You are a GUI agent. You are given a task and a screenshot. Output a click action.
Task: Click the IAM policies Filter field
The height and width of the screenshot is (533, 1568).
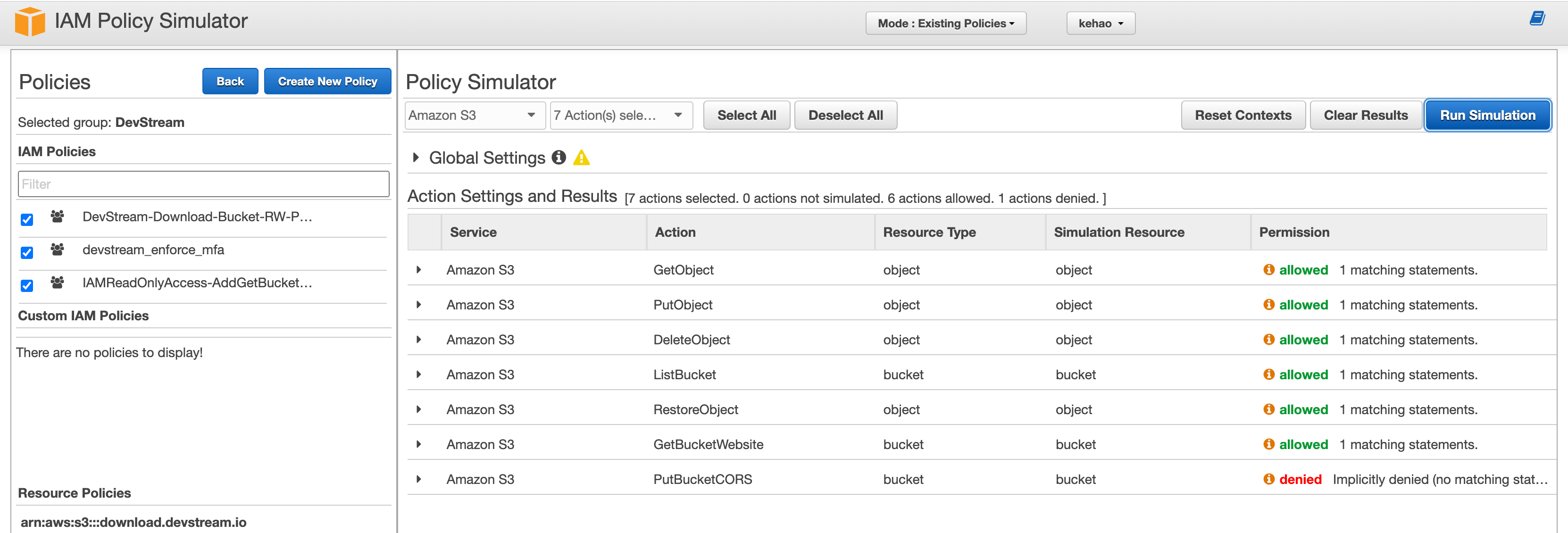(203, 184)
